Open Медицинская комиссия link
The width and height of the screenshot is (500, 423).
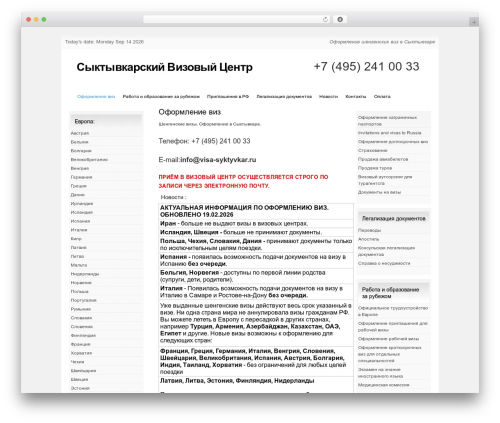pos(383,385)
